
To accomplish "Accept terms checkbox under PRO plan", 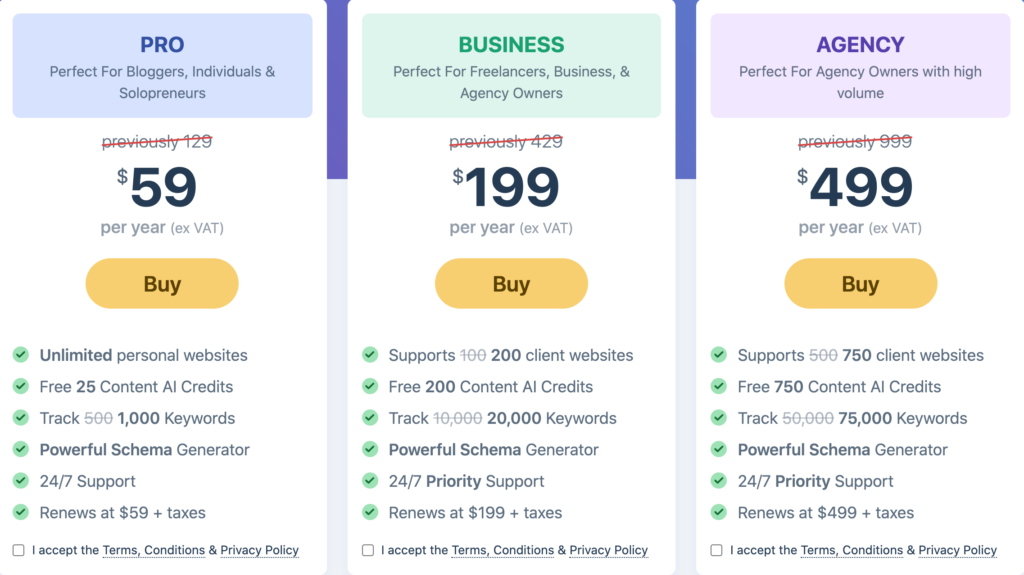I will (18, 550).
